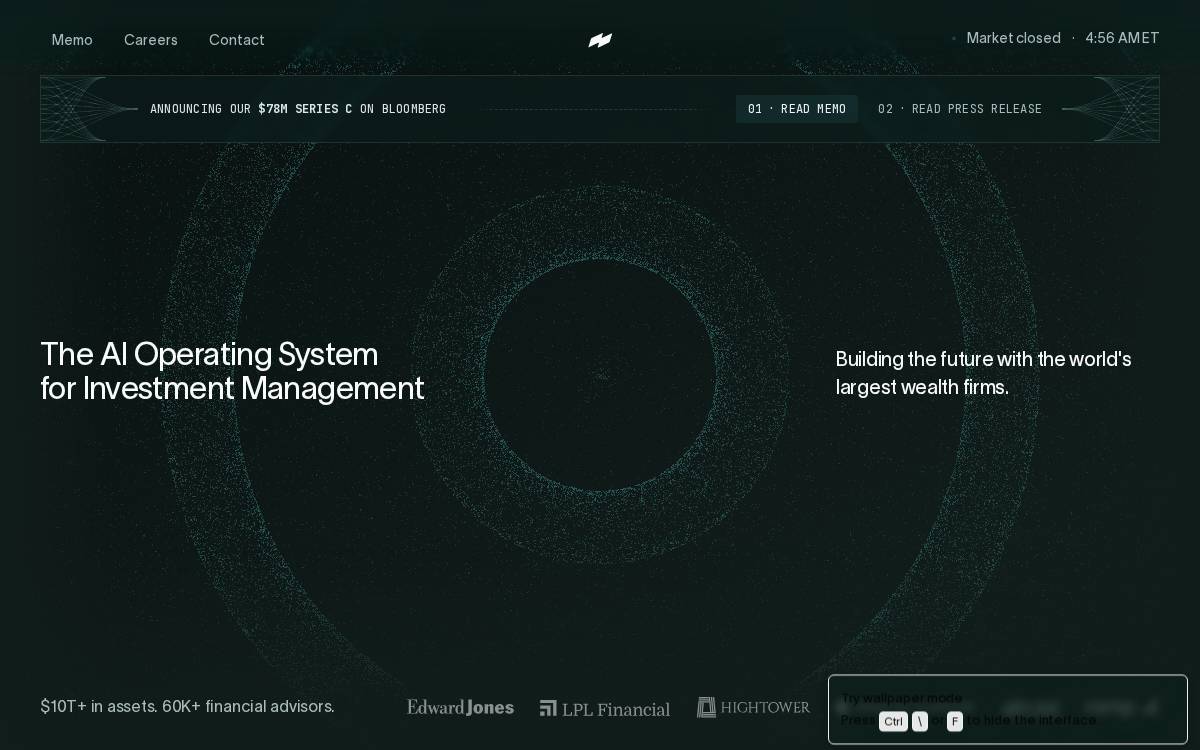
Task: Click the LPL Financial logo
Action: [x=605, y=708]
